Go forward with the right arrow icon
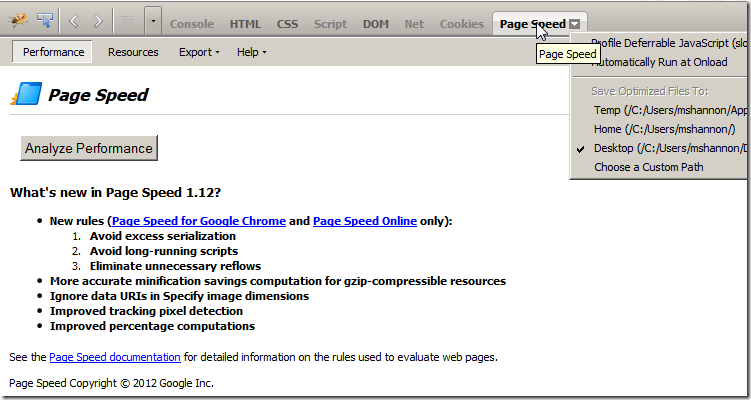Image resolution: width=751 pixels, height=400 pixels. pyautogui.click(x=98, y=21)
